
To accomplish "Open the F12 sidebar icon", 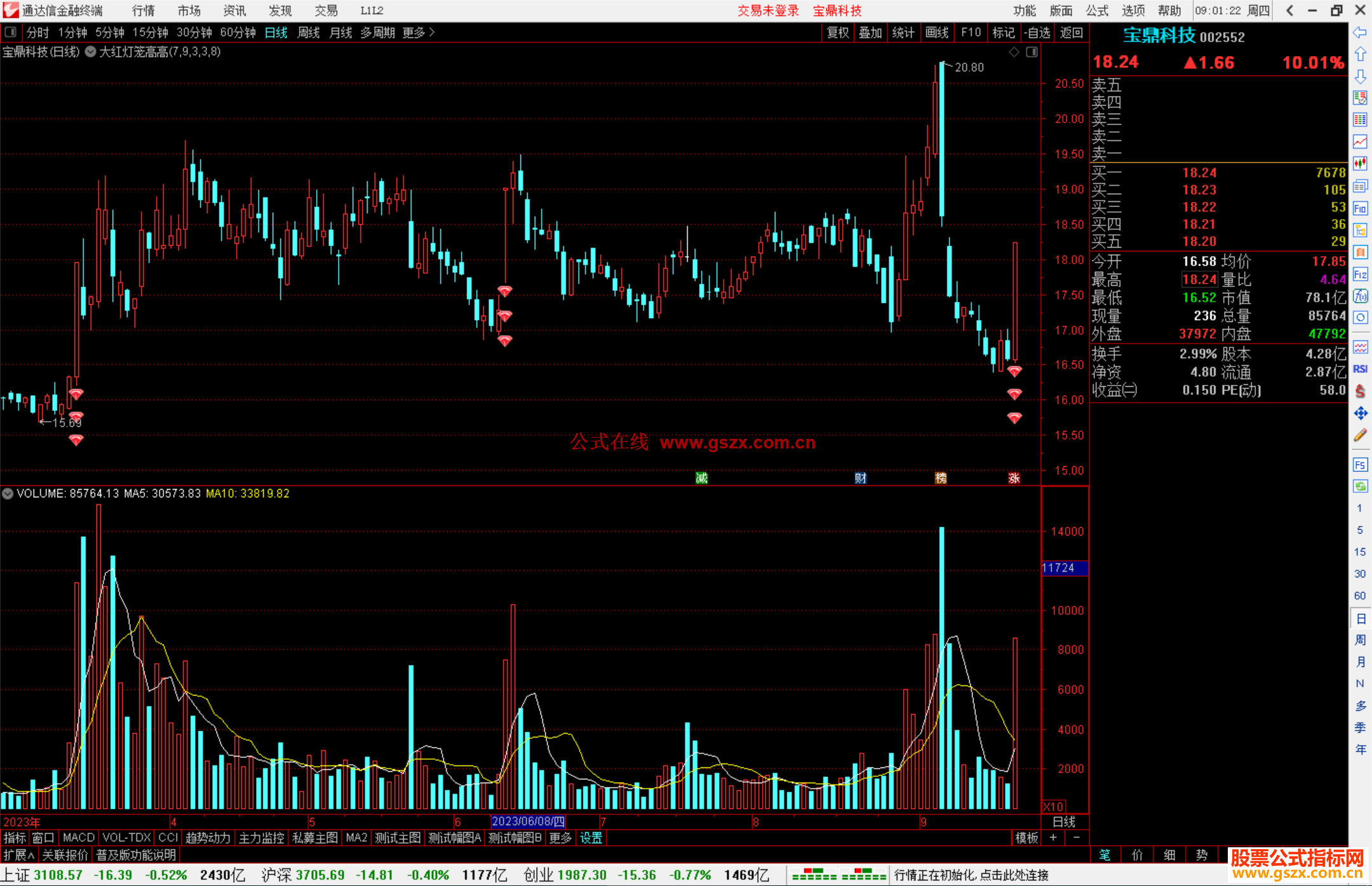I will (x=1360, y=274).
